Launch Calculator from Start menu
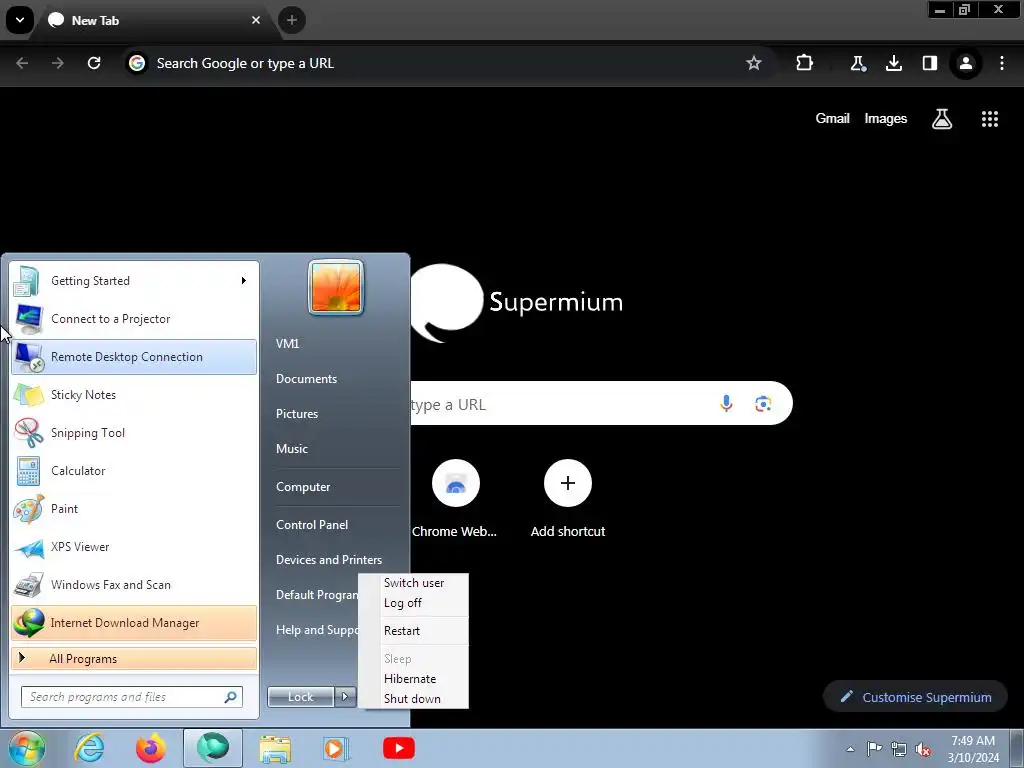Screen dimensions: 1024x768 pos(134,470)
